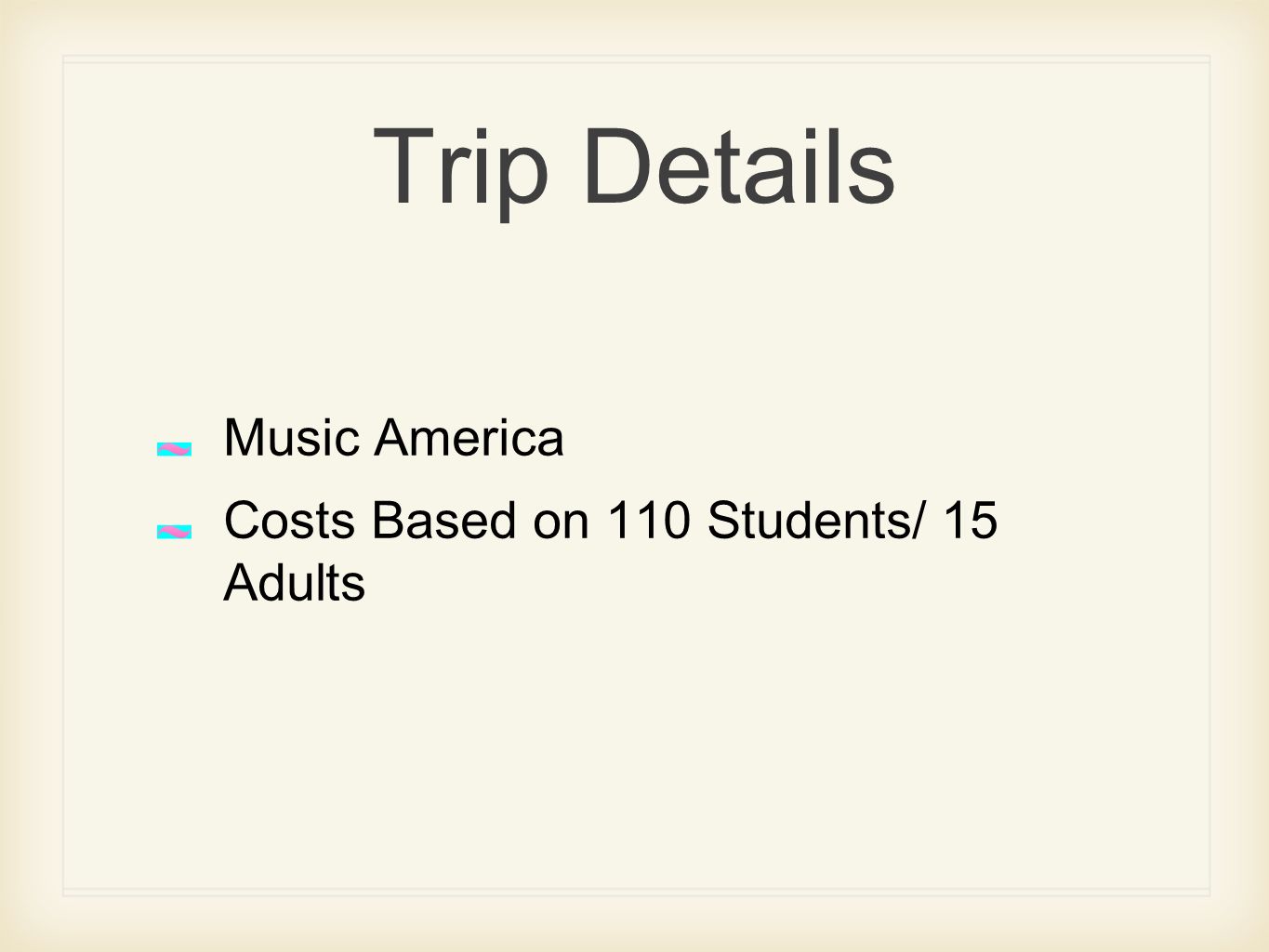Click the letter T starting the title
This screenshot has height=952, width=1269.
[405, 165]
